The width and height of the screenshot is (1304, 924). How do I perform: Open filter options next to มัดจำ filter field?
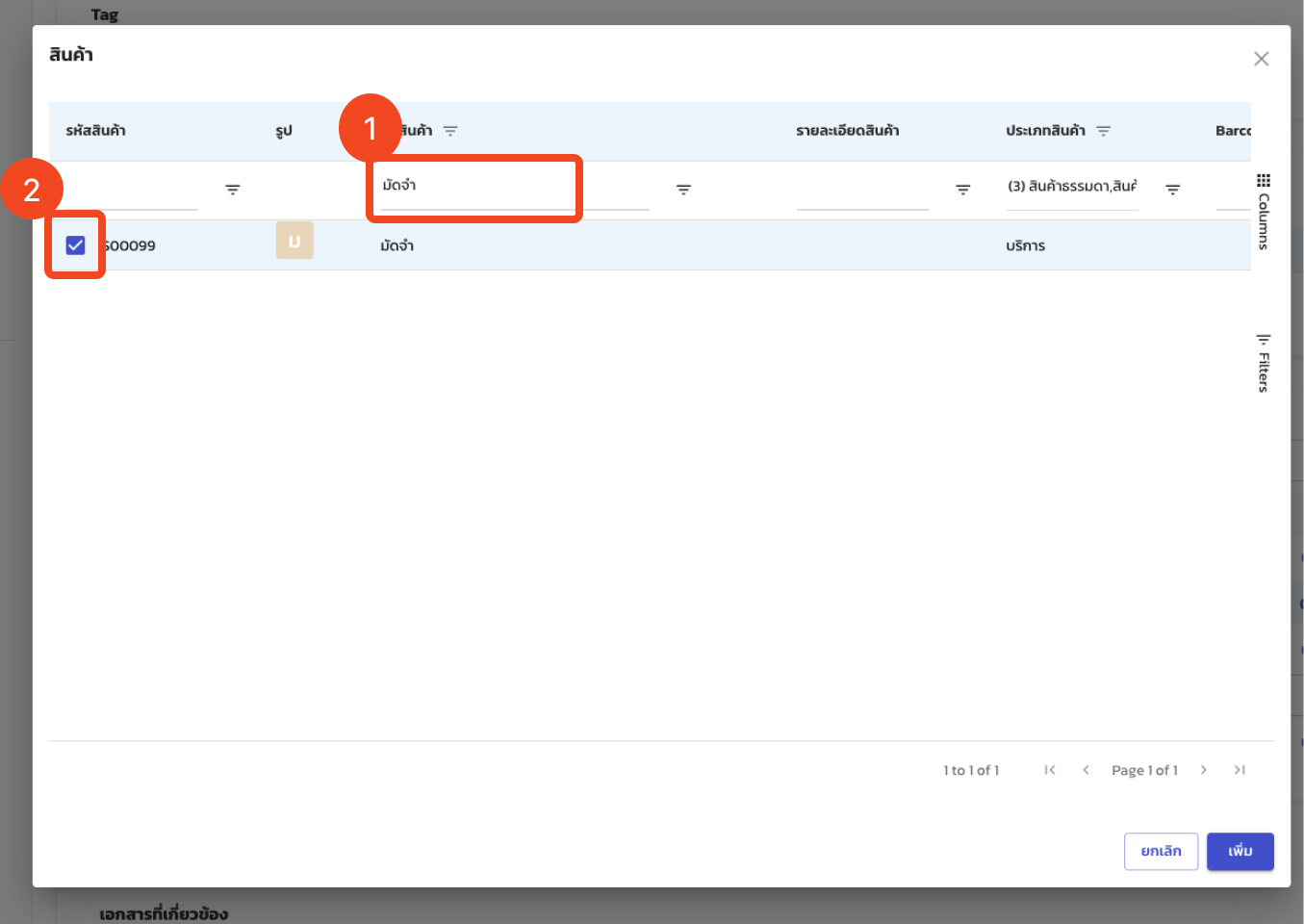point(683,190)
